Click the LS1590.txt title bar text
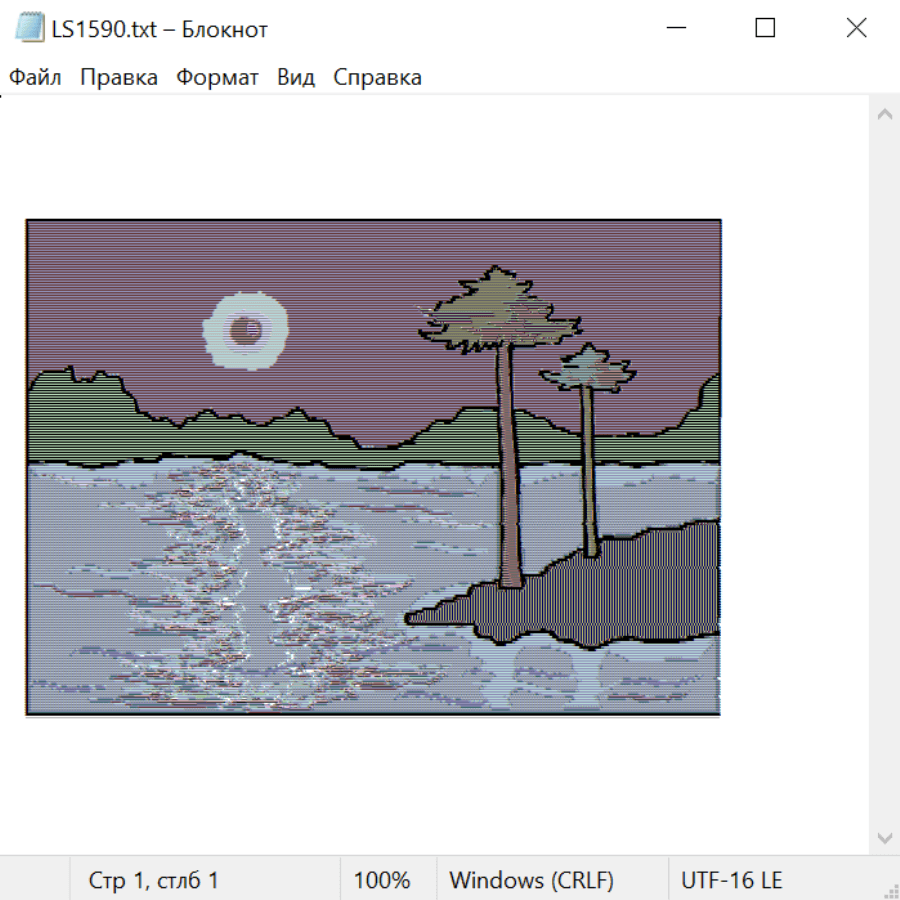Image resolution: width=900 pixels, height=900 pixels. (160, 29)
